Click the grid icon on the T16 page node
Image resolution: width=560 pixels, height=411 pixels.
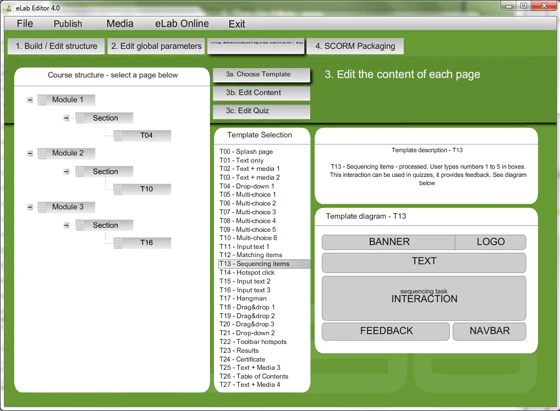(x=118, y=243)
